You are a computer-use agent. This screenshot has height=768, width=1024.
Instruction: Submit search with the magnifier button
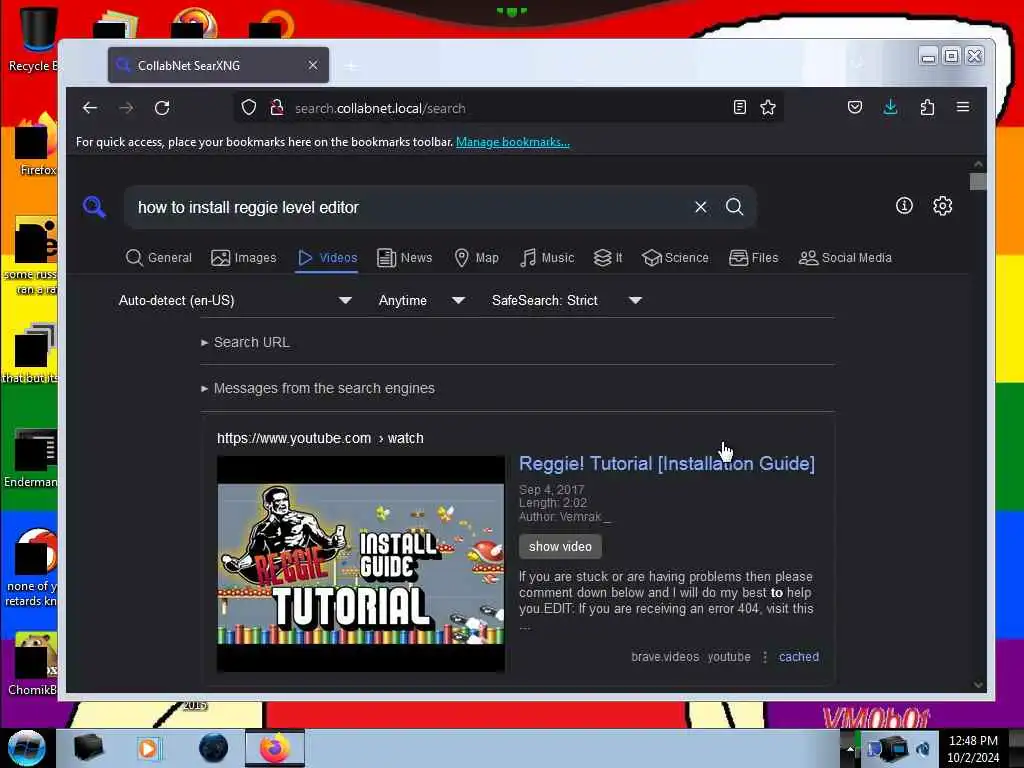click(x=735, y=207)
